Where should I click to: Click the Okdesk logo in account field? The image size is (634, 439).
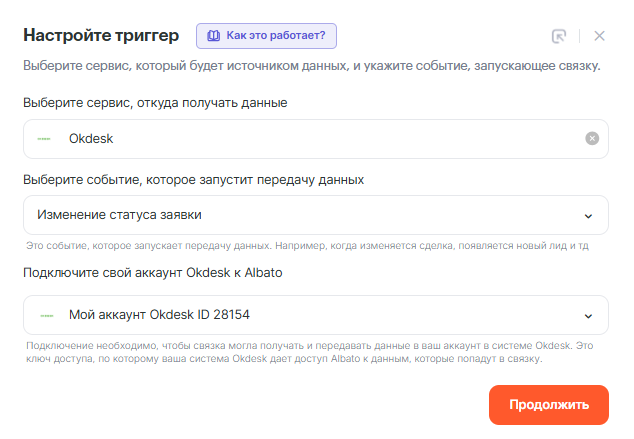[x=44, y=315]
